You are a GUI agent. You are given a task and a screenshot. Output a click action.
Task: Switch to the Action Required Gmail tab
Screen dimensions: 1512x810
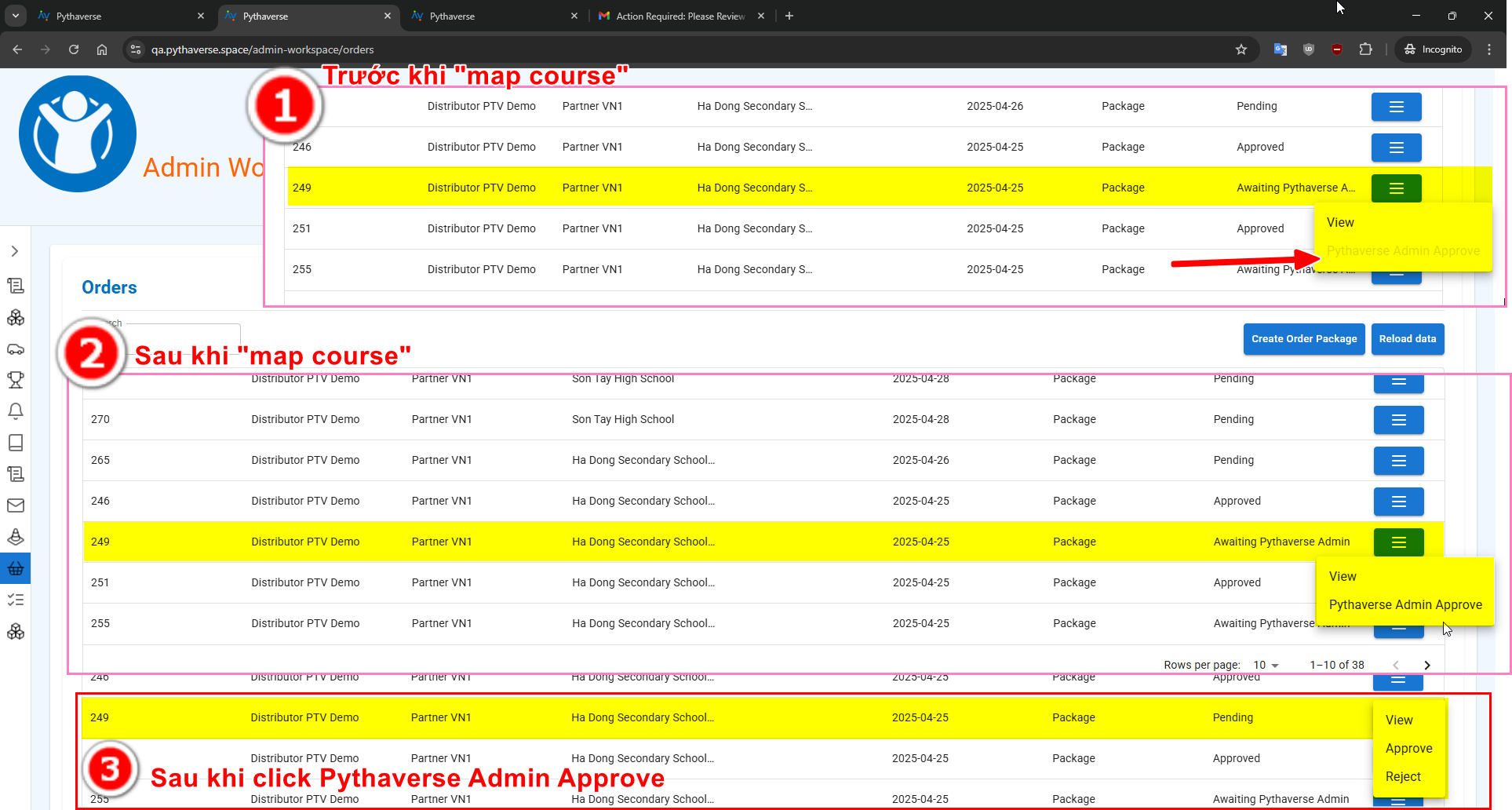[x=680, y=16]
